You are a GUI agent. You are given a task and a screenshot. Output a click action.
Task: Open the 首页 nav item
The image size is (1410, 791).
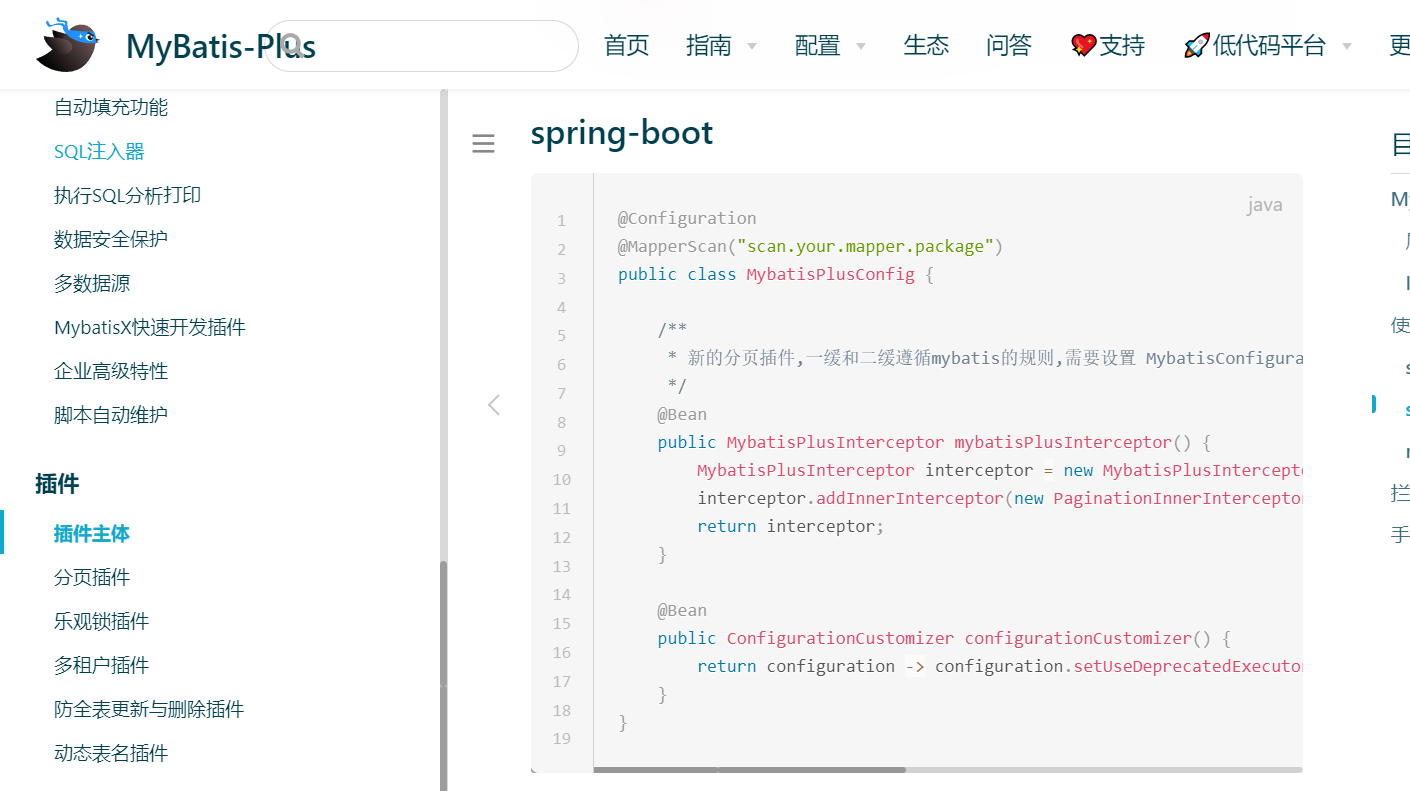click(x=627, y=45)
